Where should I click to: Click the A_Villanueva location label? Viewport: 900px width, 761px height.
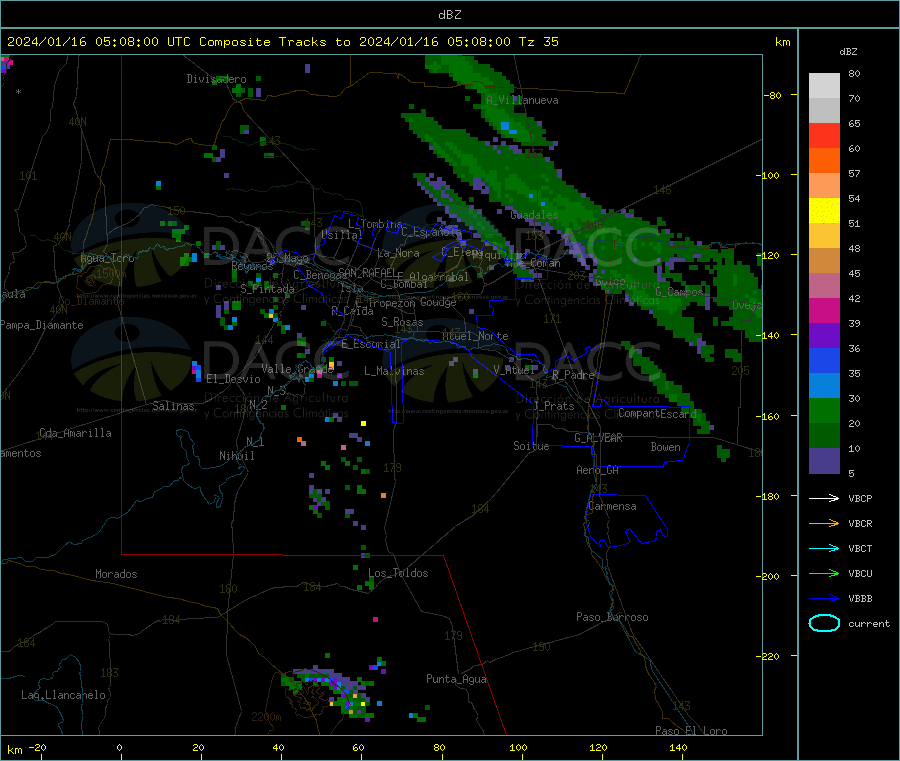coord(522,100)
